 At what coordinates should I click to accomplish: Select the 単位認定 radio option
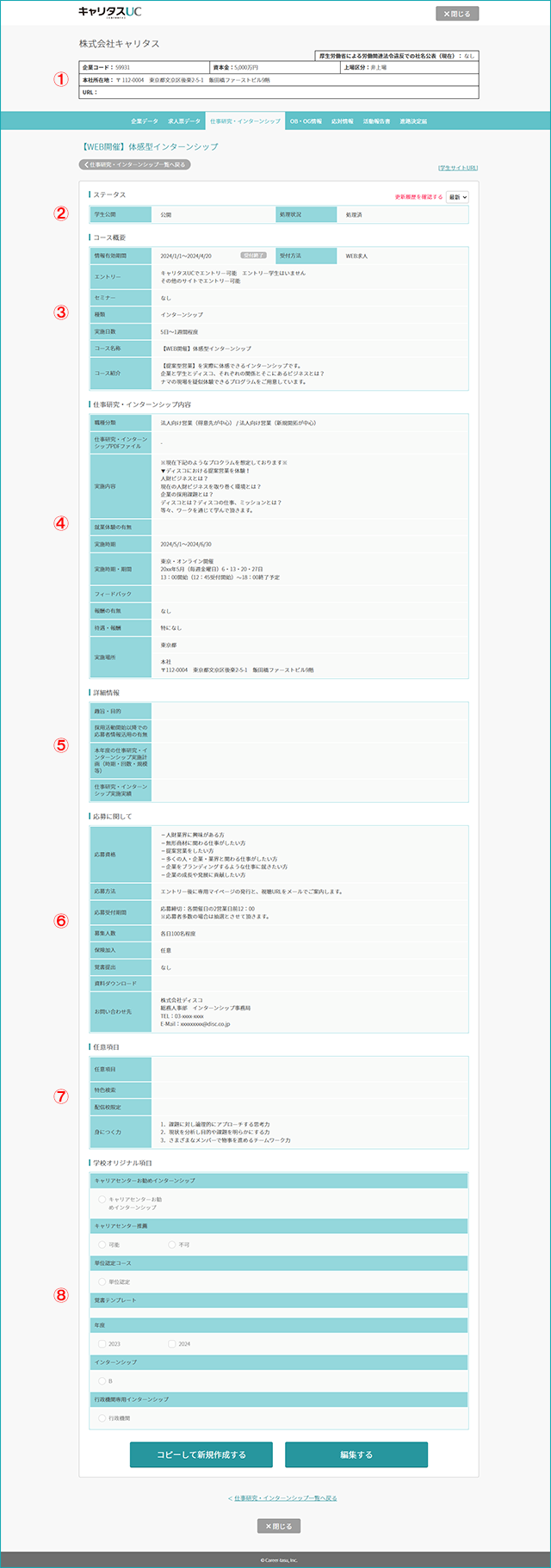[x=102, y=1281]
